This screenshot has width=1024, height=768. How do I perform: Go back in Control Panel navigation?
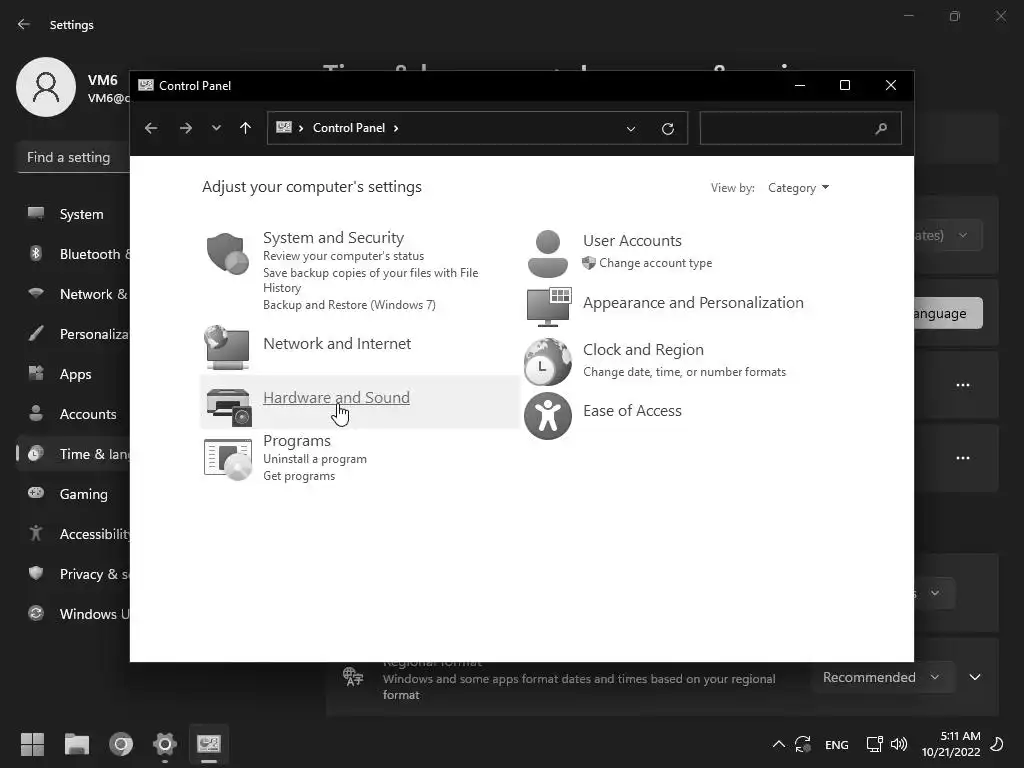[x=151, y=128]
